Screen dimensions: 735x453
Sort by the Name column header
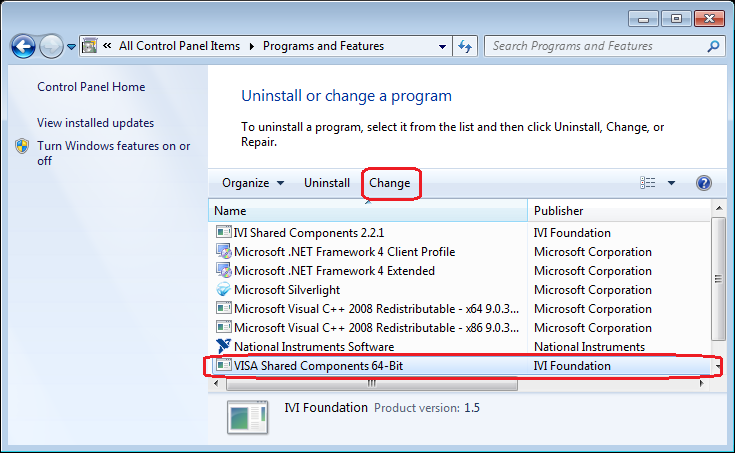click(368, 211)
